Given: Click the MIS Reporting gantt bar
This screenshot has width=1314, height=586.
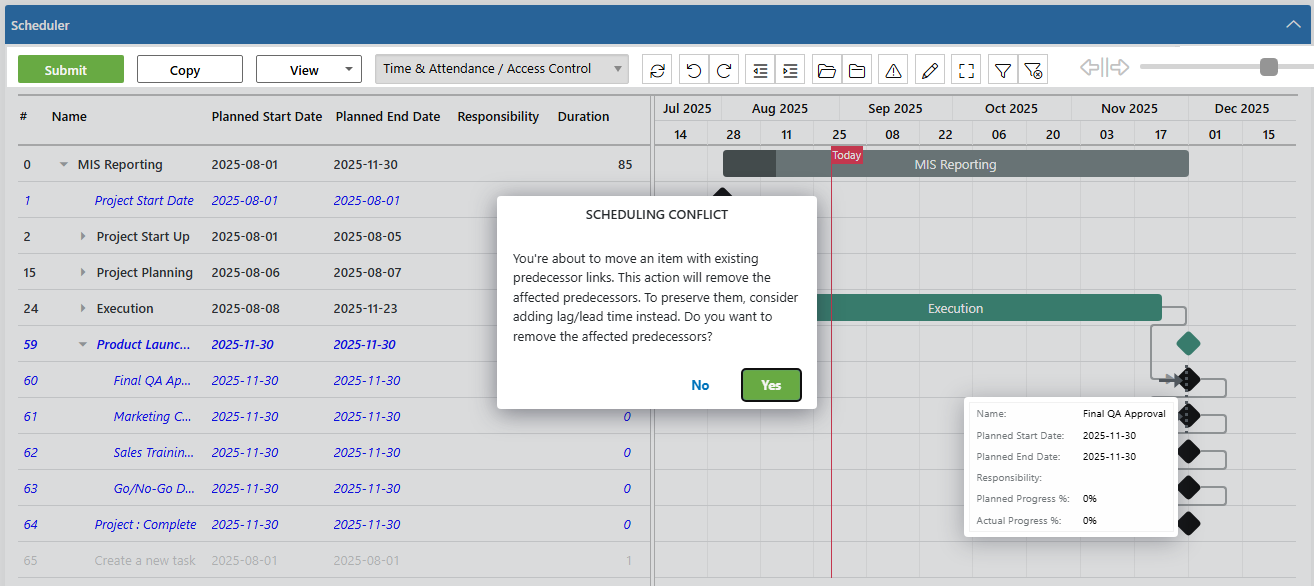Looking at the screenshot, I should 955,164.
